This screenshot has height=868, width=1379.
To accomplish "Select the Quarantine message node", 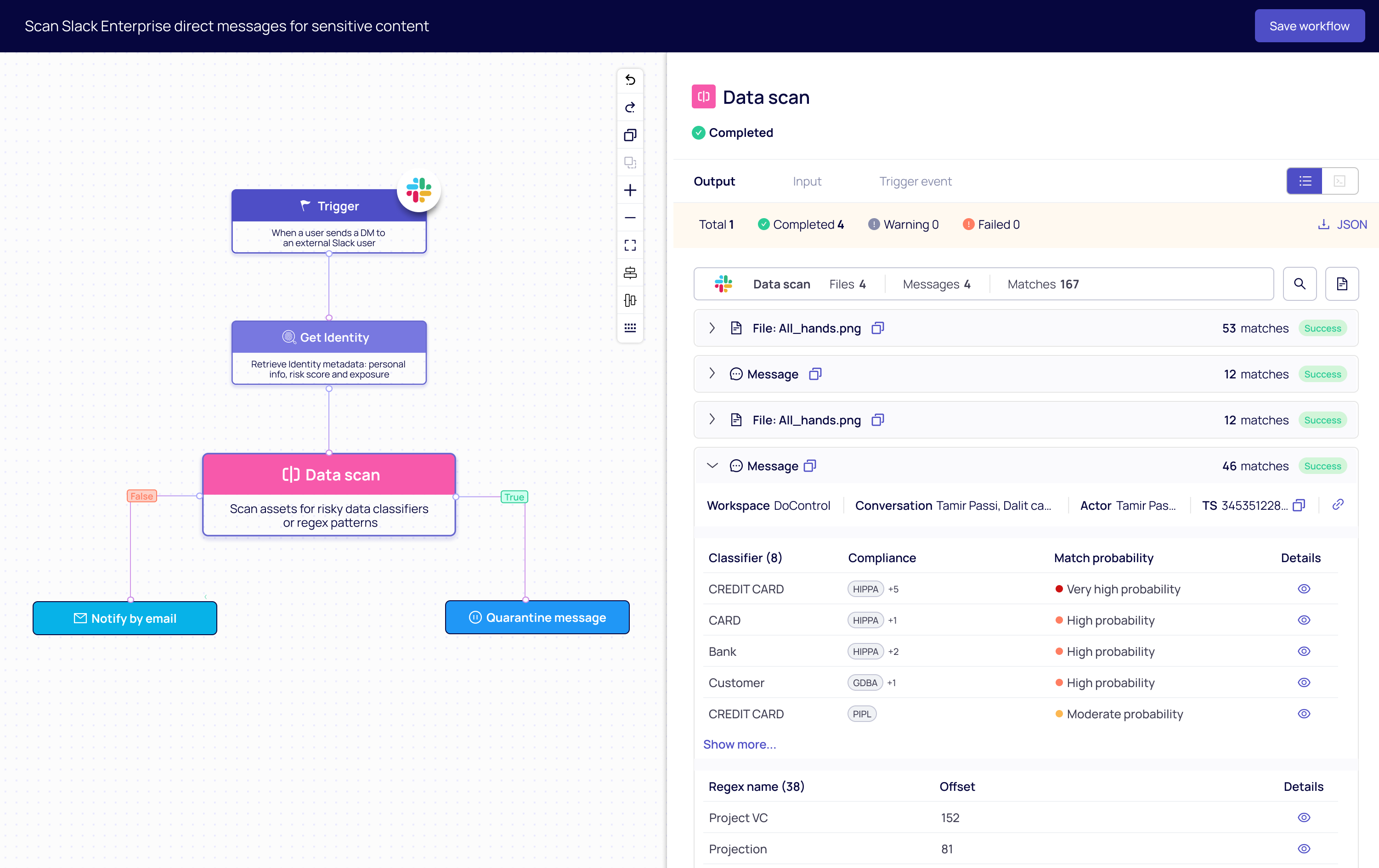I will point(537,617).
